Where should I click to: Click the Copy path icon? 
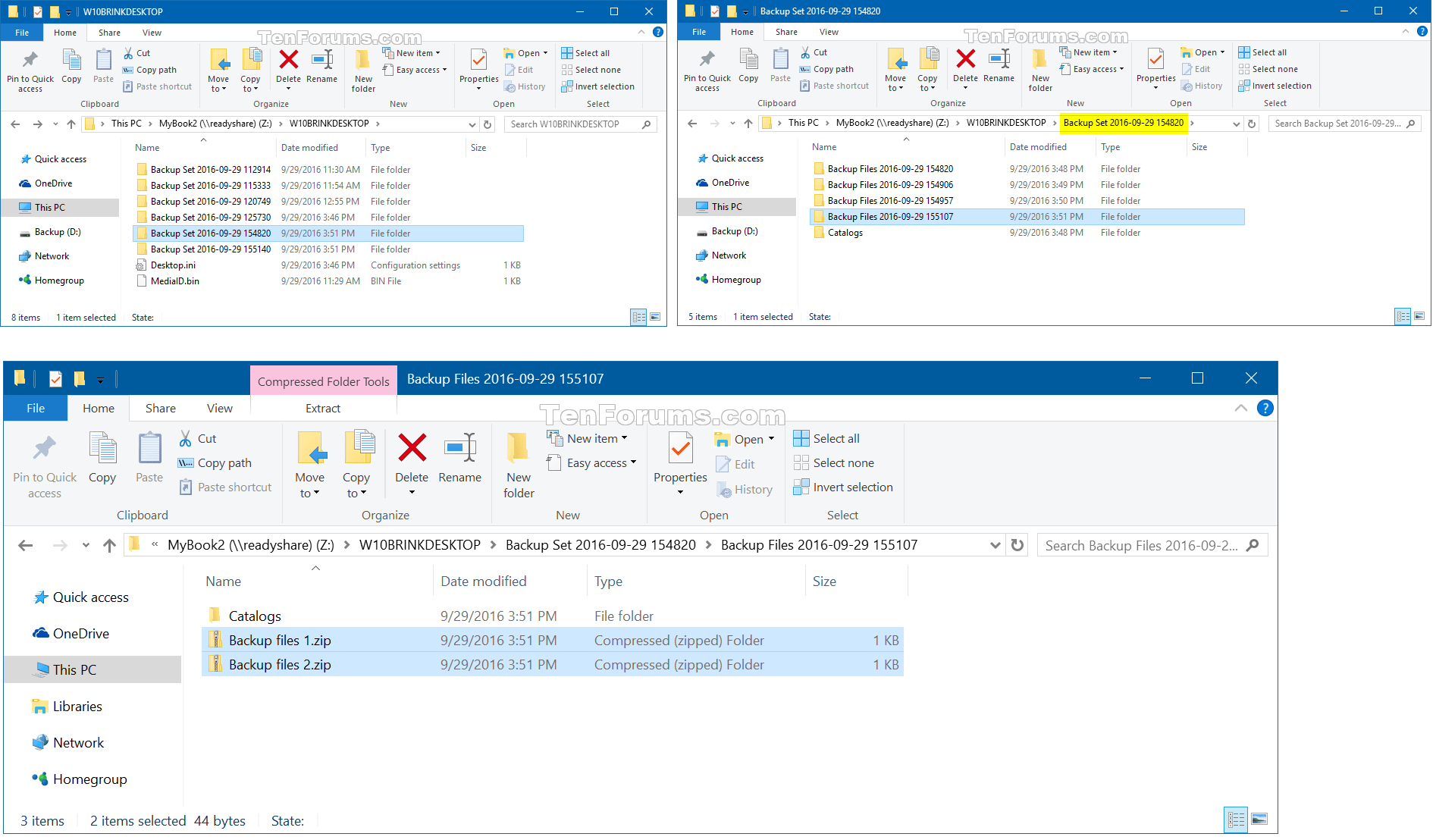click(x=215, y=462)
